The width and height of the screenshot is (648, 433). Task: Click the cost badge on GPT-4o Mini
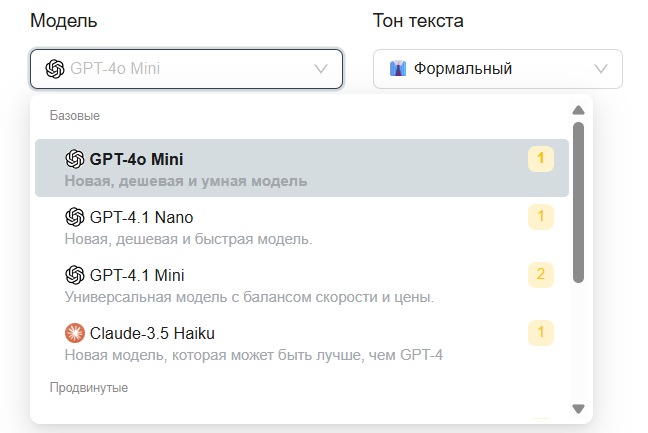coord(541,159)
